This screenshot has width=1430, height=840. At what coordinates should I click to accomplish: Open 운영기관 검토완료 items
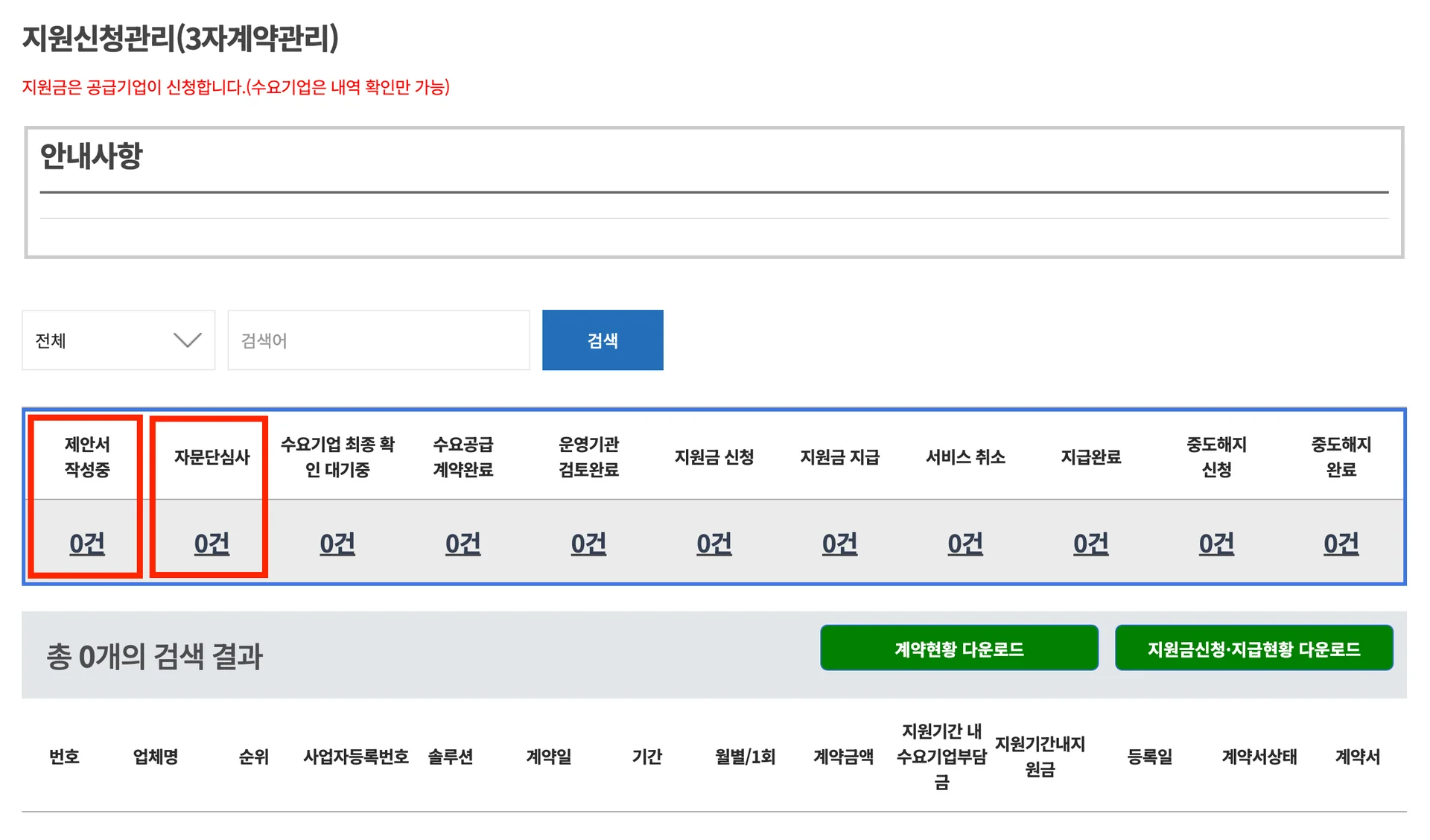[x=588, y=543]
